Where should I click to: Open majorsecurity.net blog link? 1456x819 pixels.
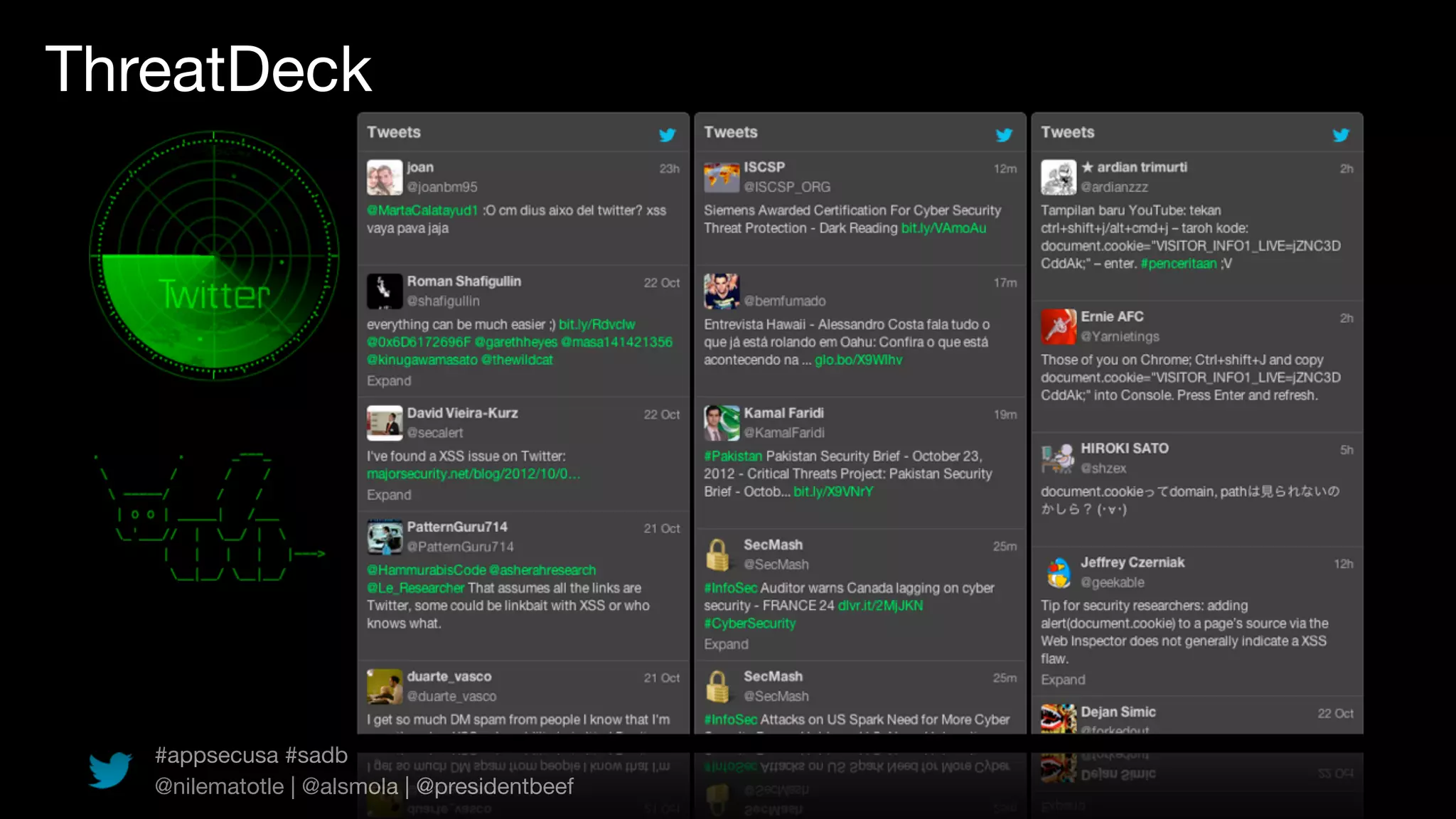click(473, 473)
